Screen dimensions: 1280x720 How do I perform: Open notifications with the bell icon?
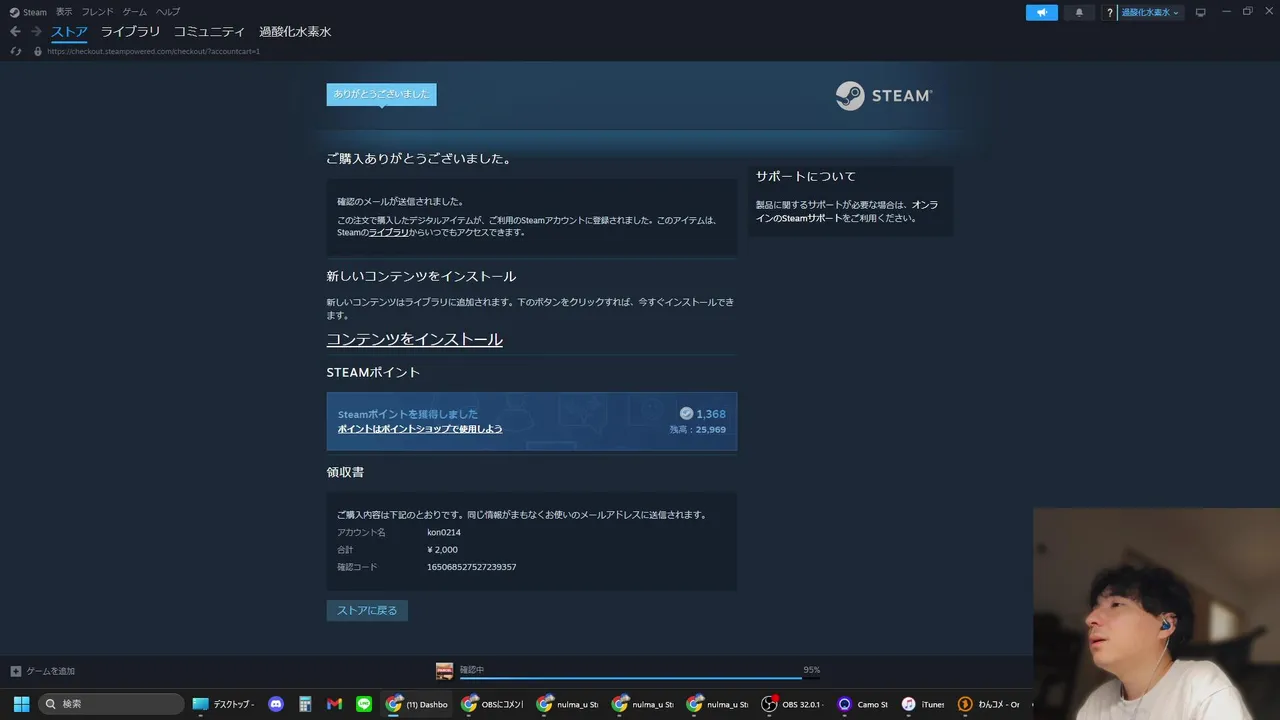point(1079,12)
